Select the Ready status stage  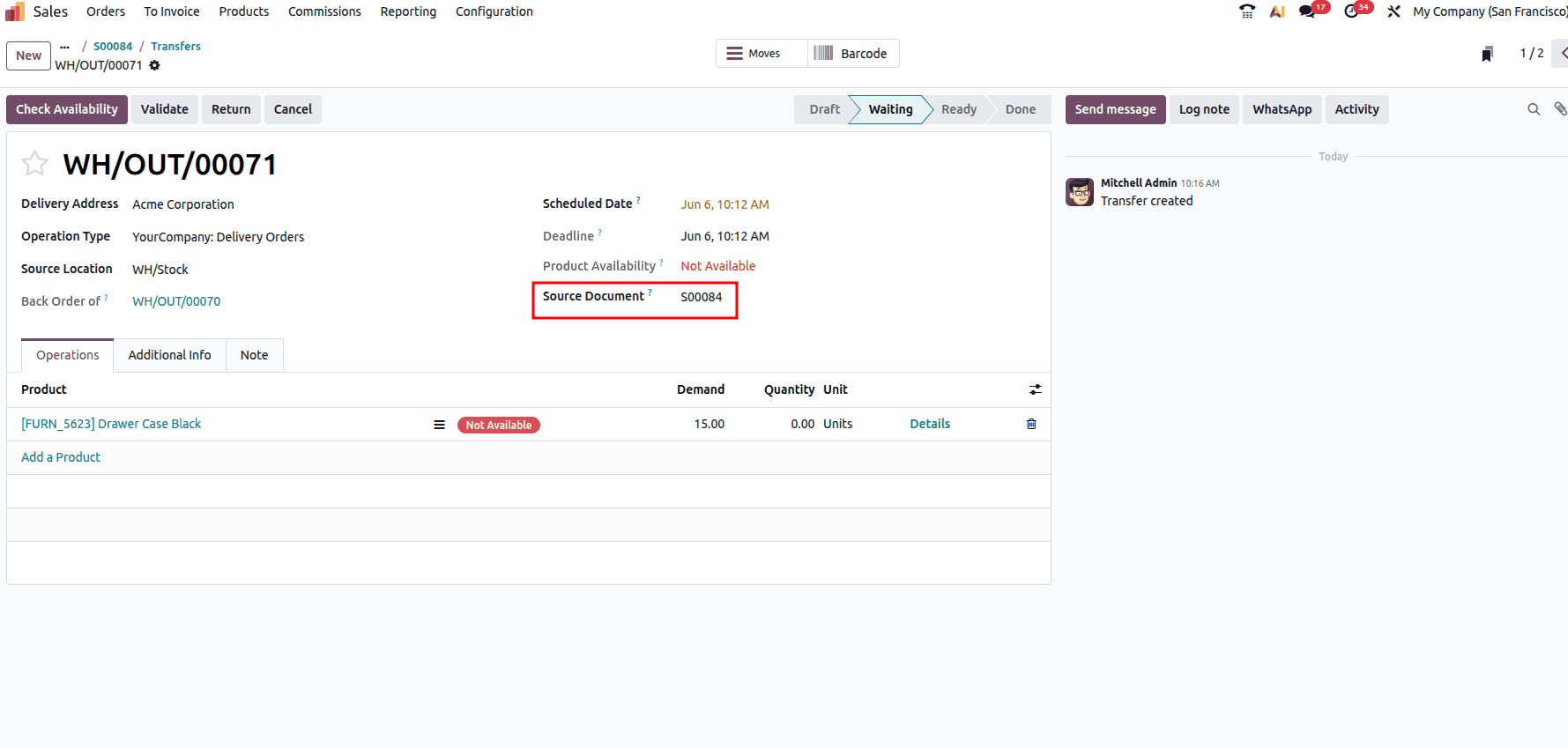pyautogui.click(x=959, y=109)
